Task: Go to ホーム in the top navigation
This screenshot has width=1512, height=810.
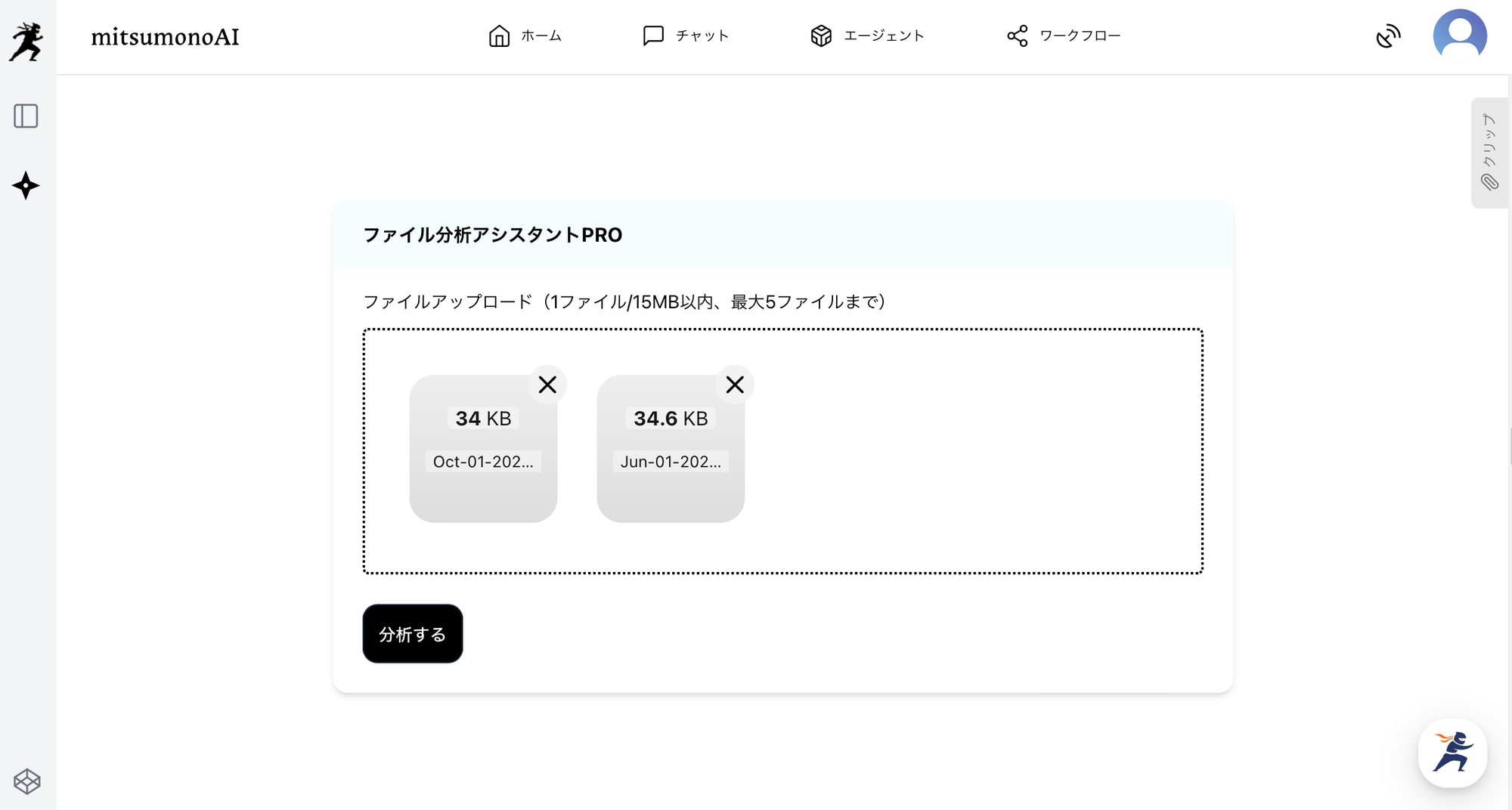Action: (525, 36)
